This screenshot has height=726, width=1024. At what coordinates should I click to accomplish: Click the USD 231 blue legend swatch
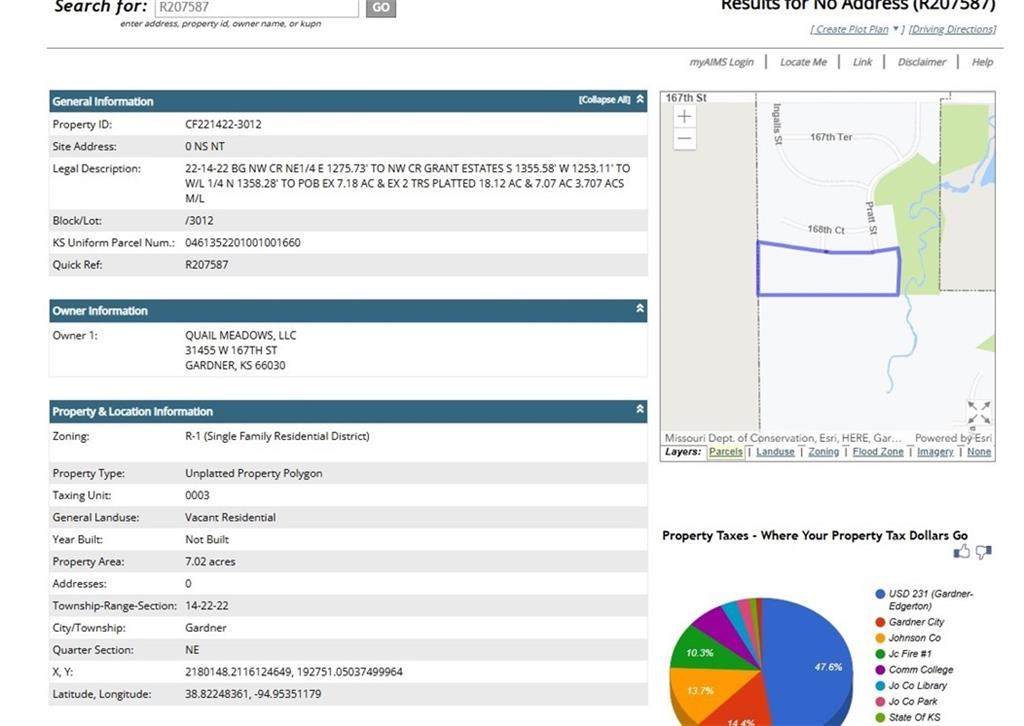[880, 594]
